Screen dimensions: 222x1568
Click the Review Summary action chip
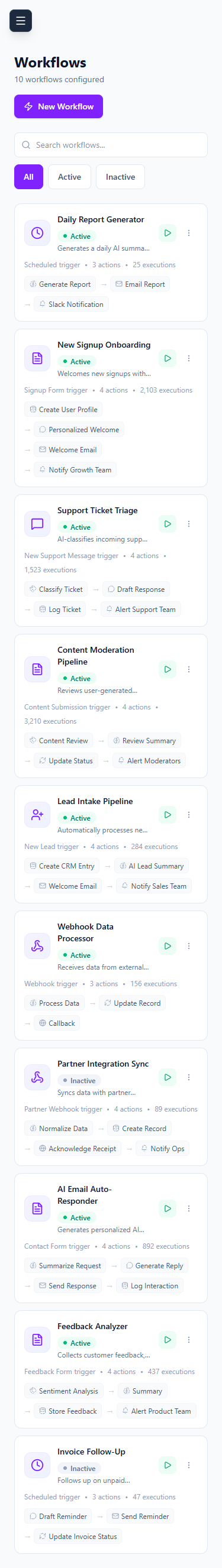click(144, 741)
